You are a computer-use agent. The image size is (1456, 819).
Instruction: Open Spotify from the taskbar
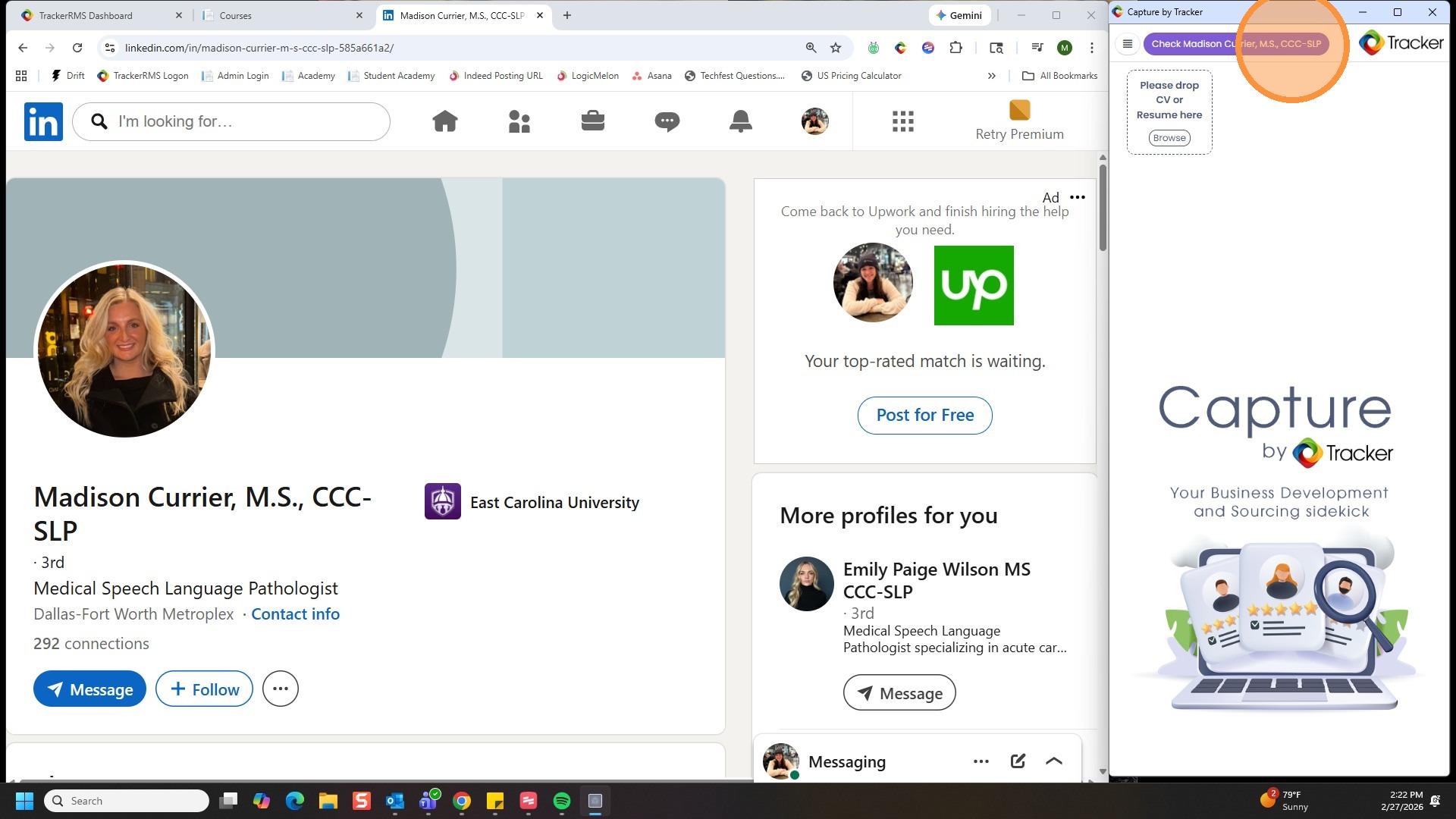561,801
